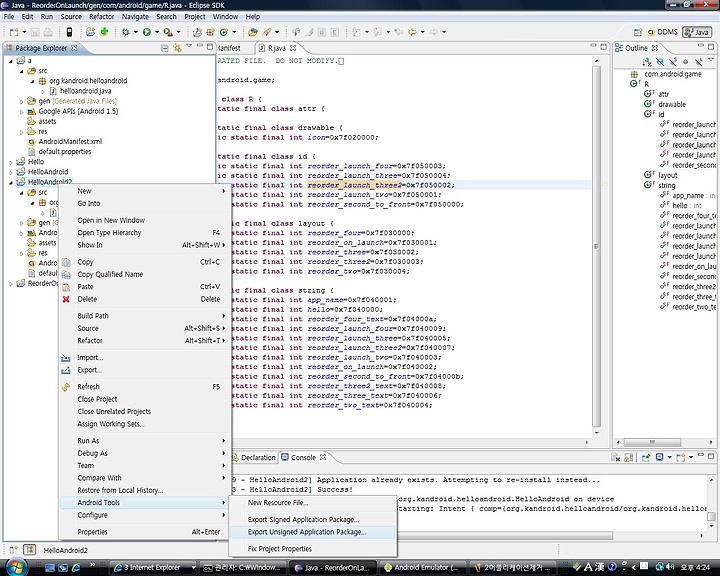Open the Navigate menu in menu bar

click(x=135, y=17)
